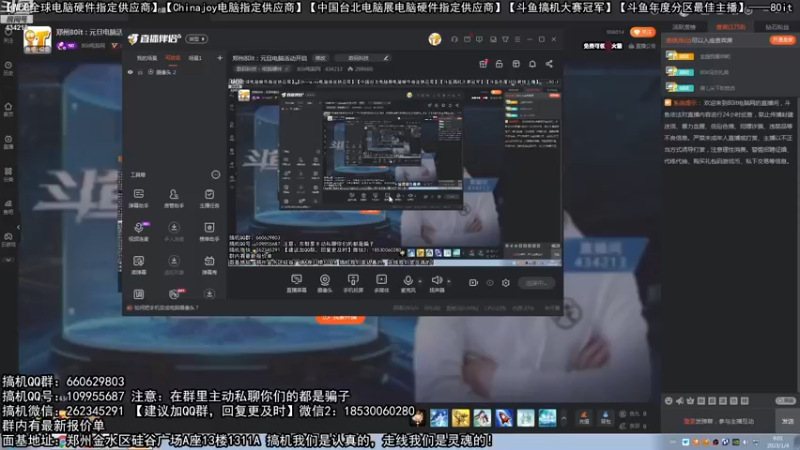The height and width of the screenshot is (450, 800).
Task: Expand the version pill beside the 直播伴侣 logo
Action: pyautogui.click(x=196, y=39)
